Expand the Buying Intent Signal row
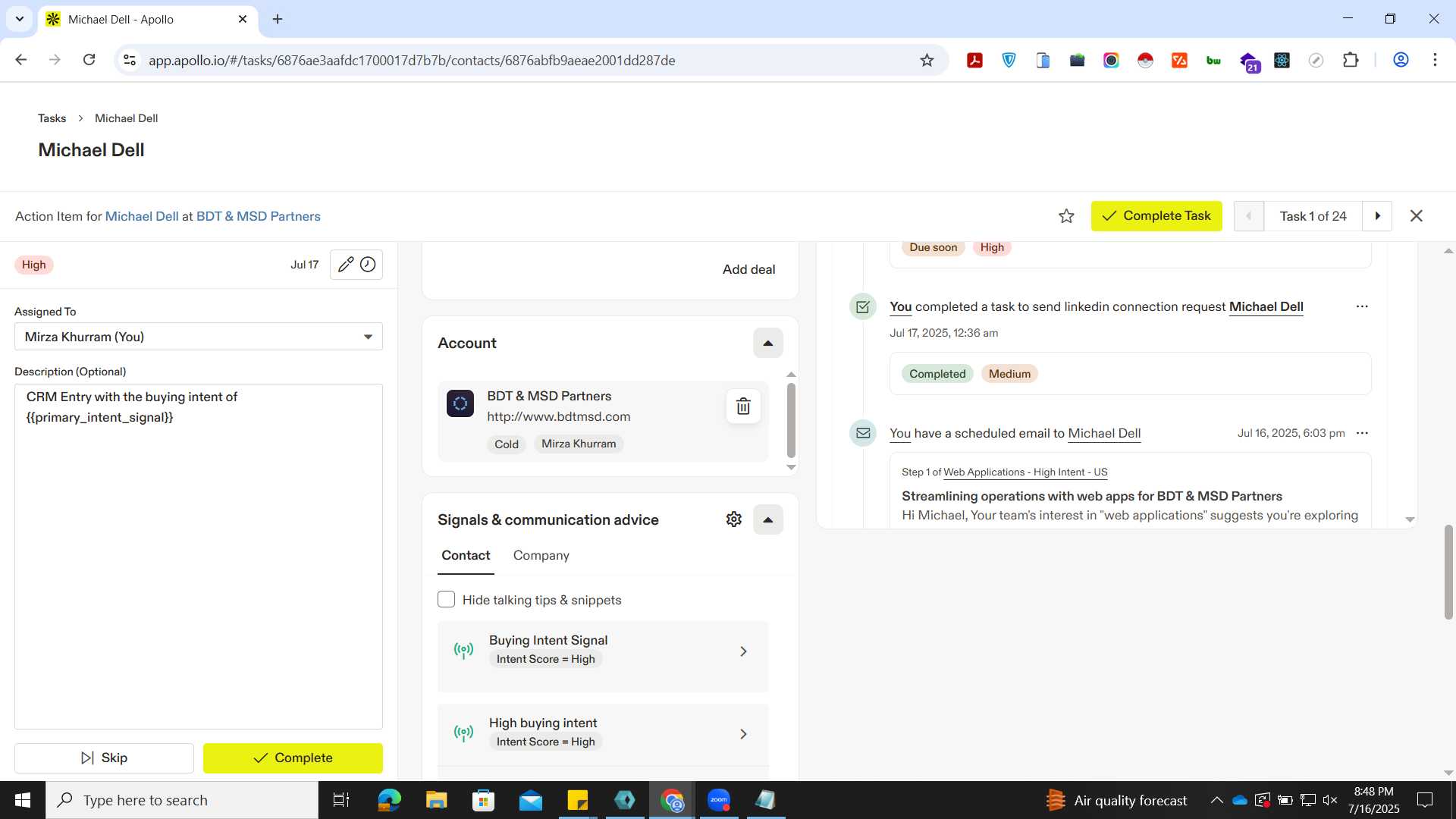 (603, 656)
